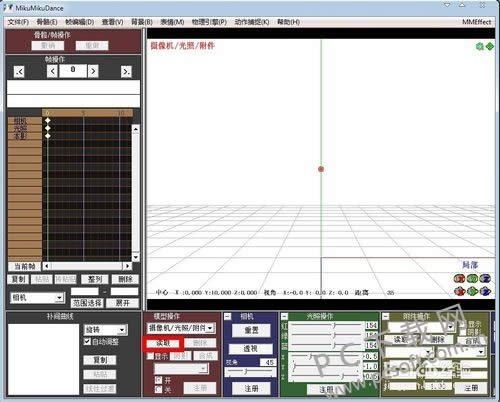Step back one frame with the < arrow
The height and width of the screenshot is (402, 500).
(52, 71)
